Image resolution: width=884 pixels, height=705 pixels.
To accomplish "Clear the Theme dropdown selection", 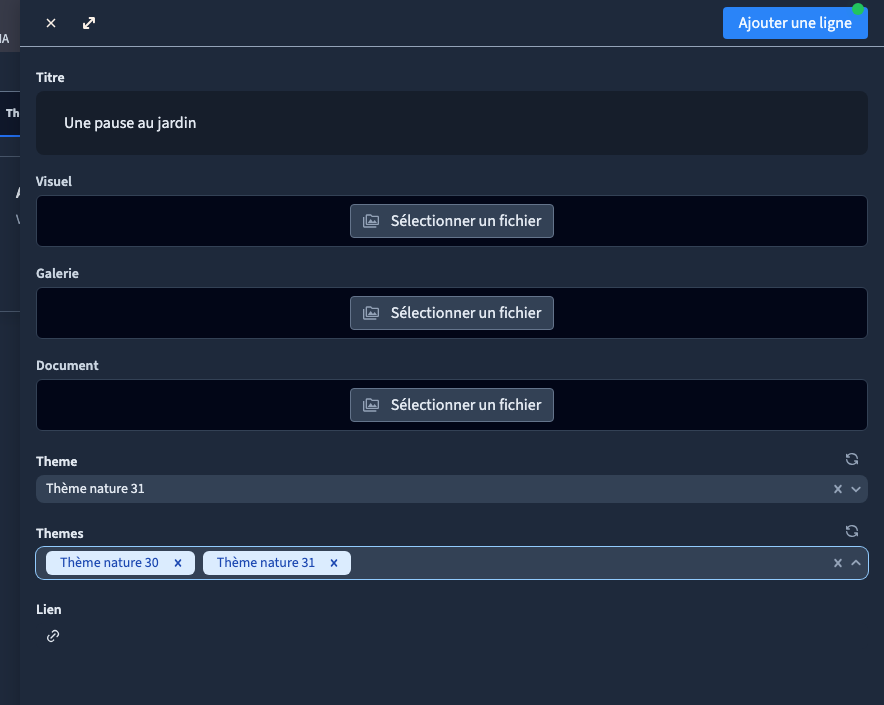I will 838,489.
